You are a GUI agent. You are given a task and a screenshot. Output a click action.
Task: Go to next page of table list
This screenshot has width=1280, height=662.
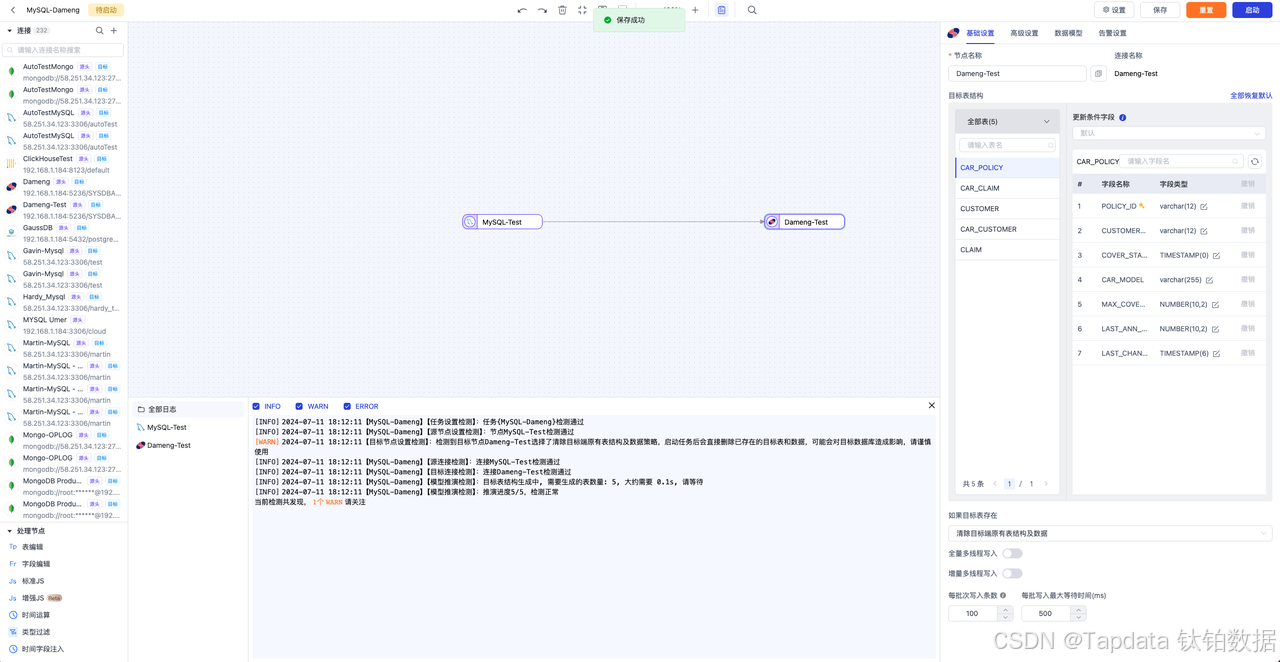point(1046,484)
